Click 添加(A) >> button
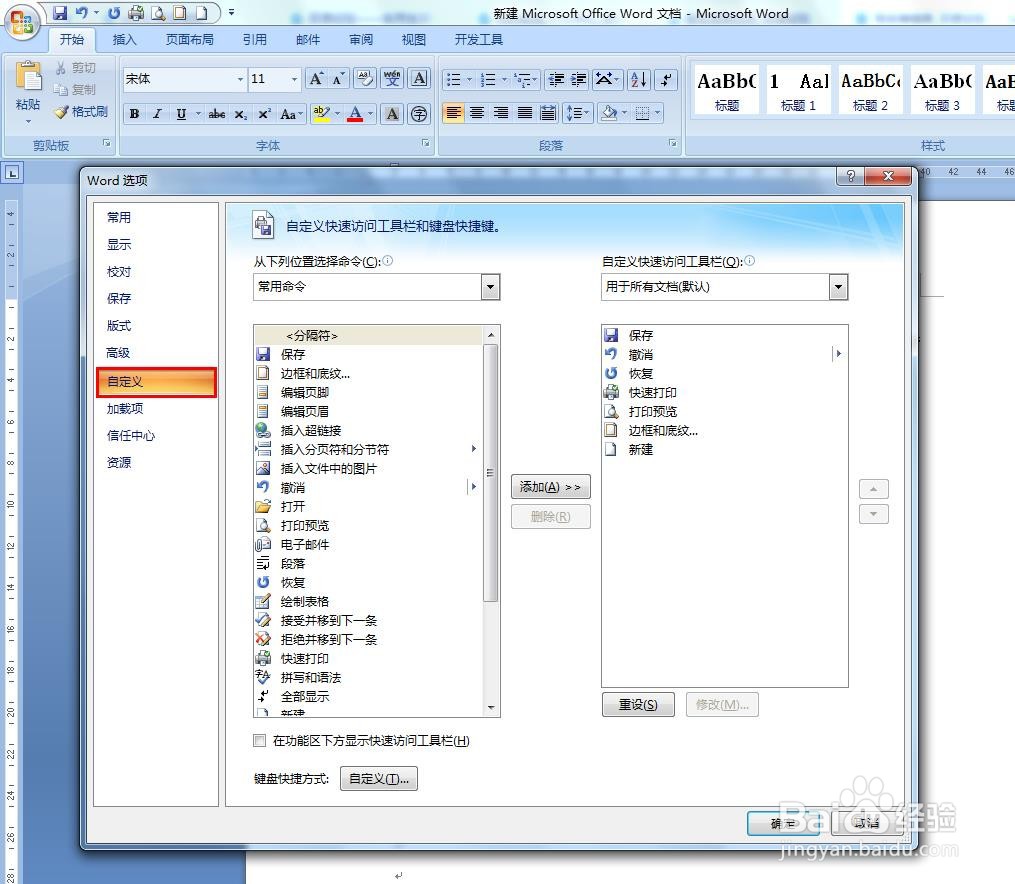1015x884 pixels. pyautogui.click(x=550, y=487)
